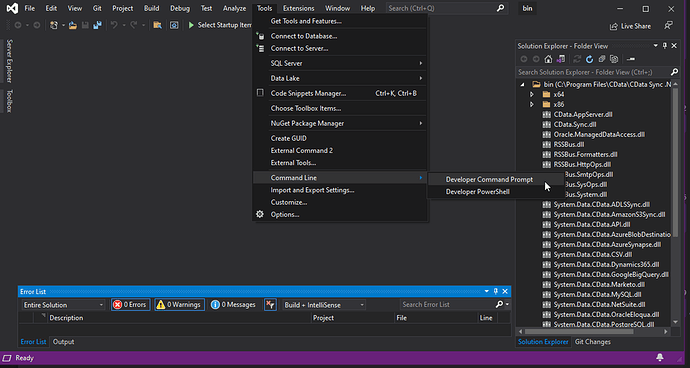Image resolution: width=690 pixels, height=368 pixels.
Task: Select Developer PowerShell
Action: tap(478, 192)
